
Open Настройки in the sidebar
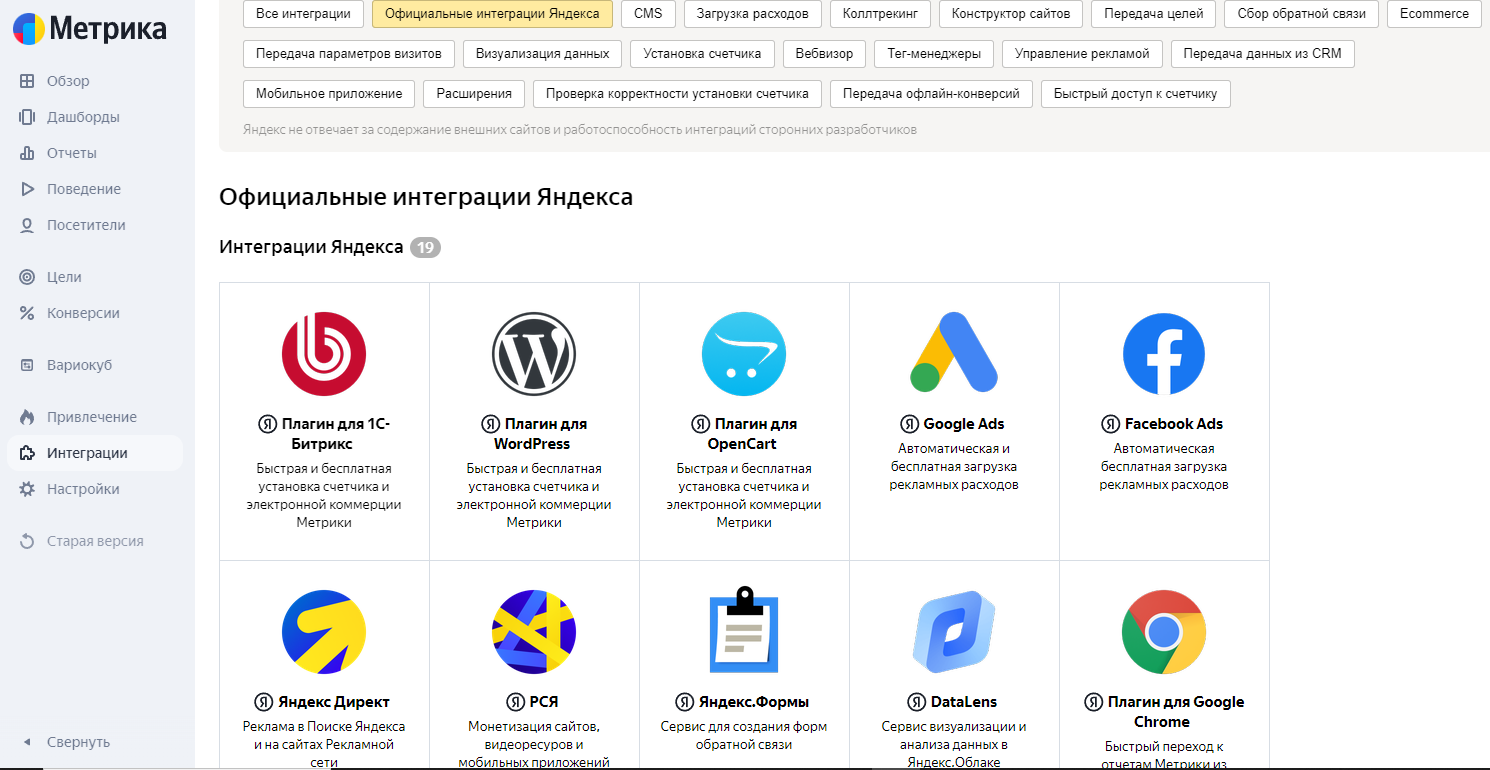[83, 489]
